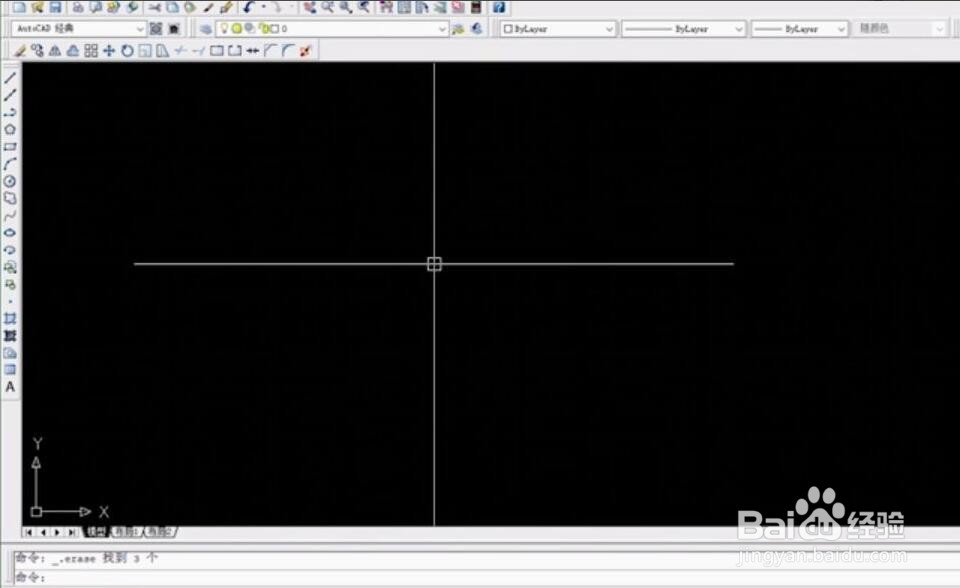Image resolution: width=960 pixels, height=588 pixels.
Task: Click the Plot print icon
Action: 78,7
